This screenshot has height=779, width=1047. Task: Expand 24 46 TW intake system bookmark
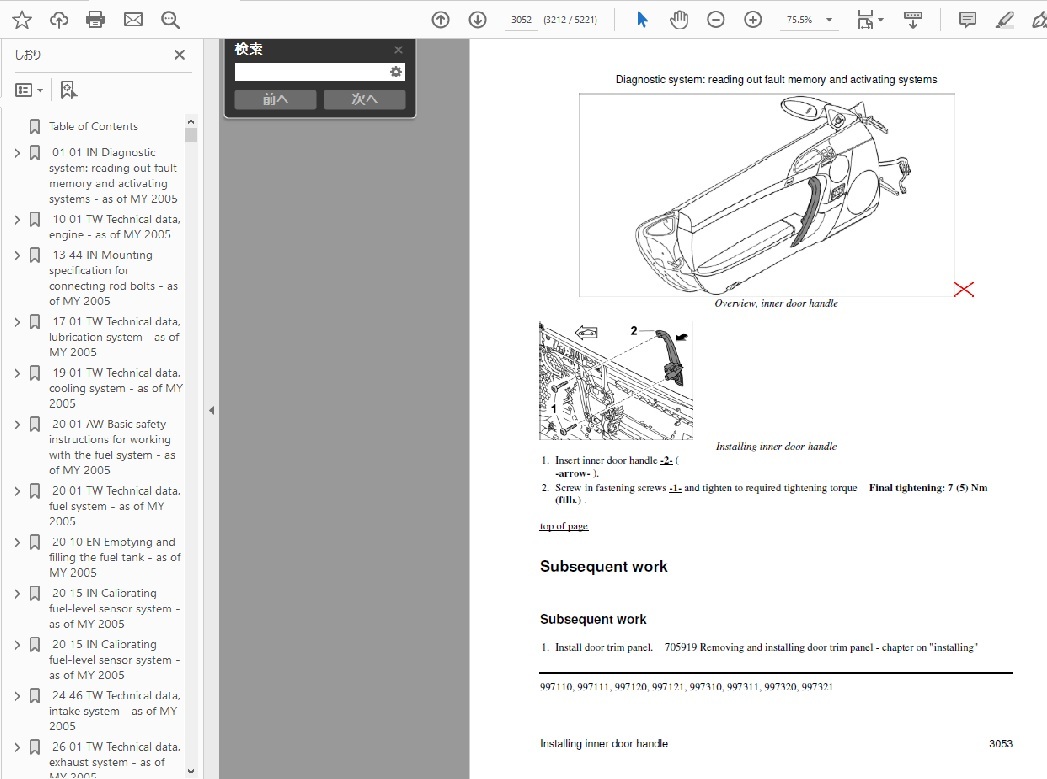(17, 696)
